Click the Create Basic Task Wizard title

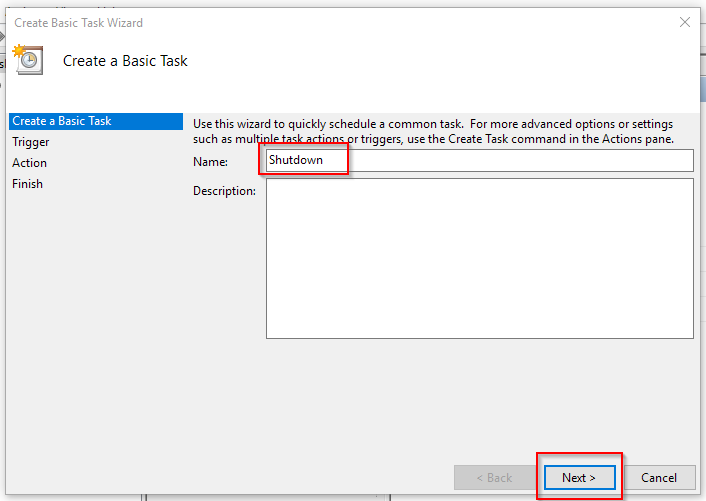click(78, 23)
